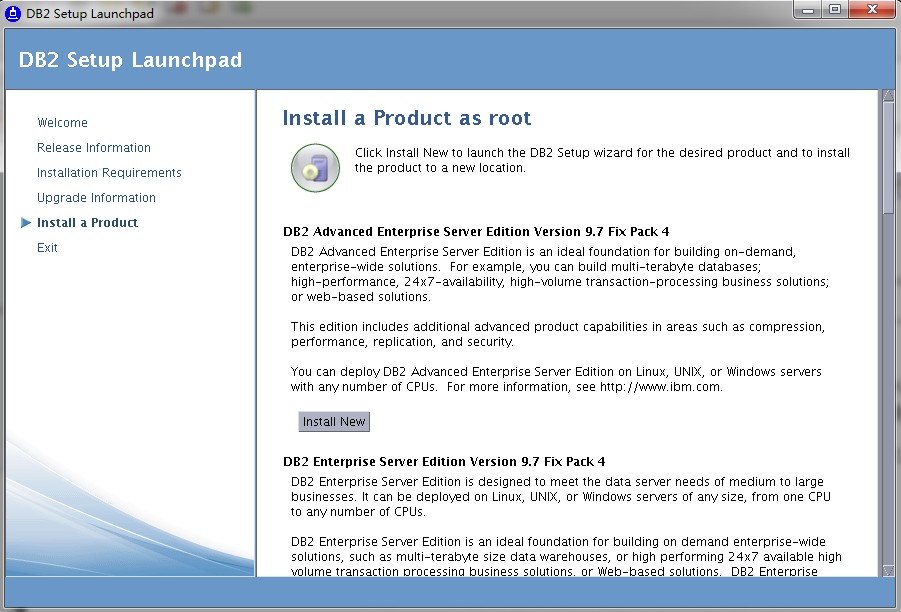Open Release Information in the sidebar
The image size is (901, 612).
coord(94,148)
